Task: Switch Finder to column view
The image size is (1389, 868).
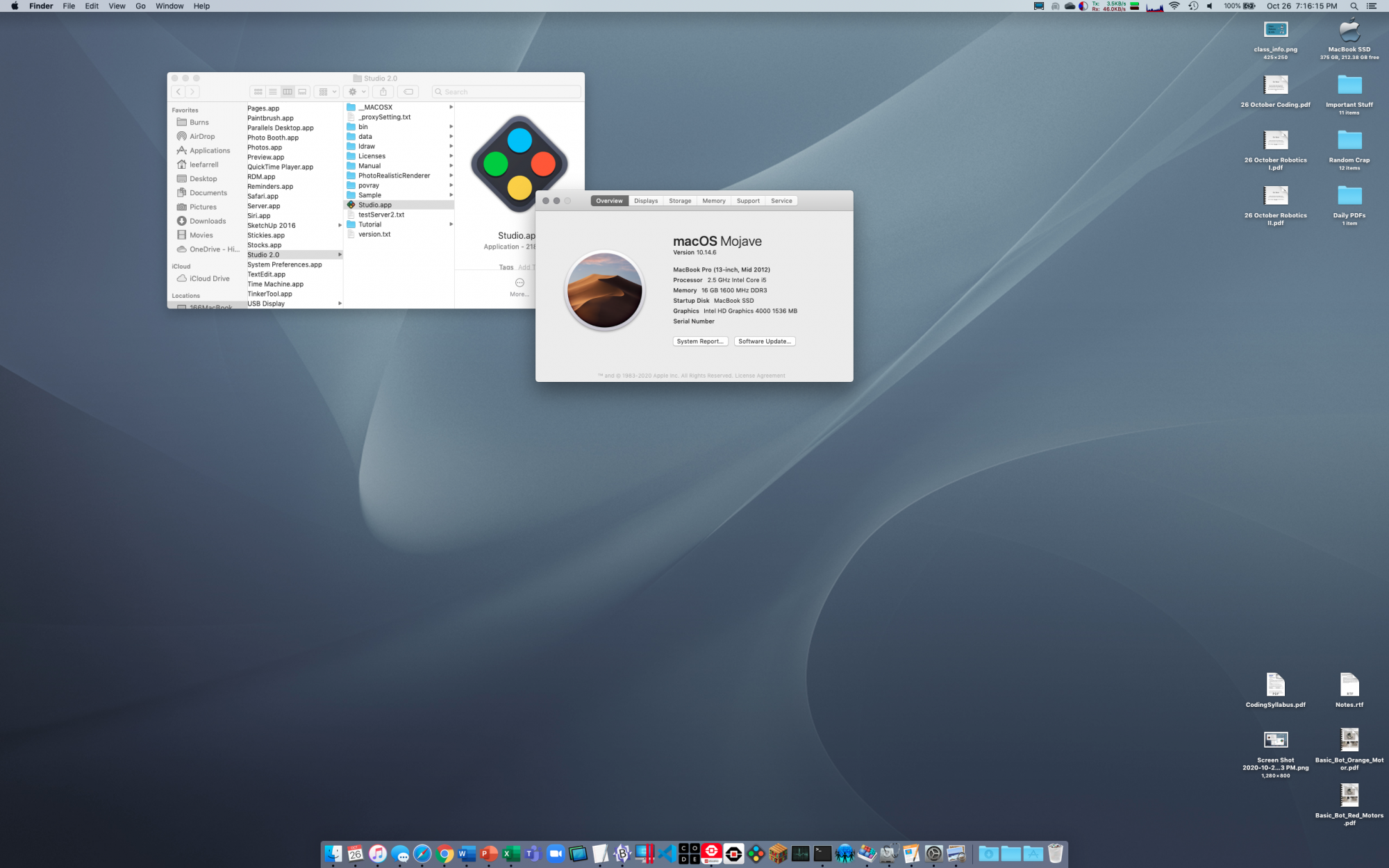Action: click(288, 92)
